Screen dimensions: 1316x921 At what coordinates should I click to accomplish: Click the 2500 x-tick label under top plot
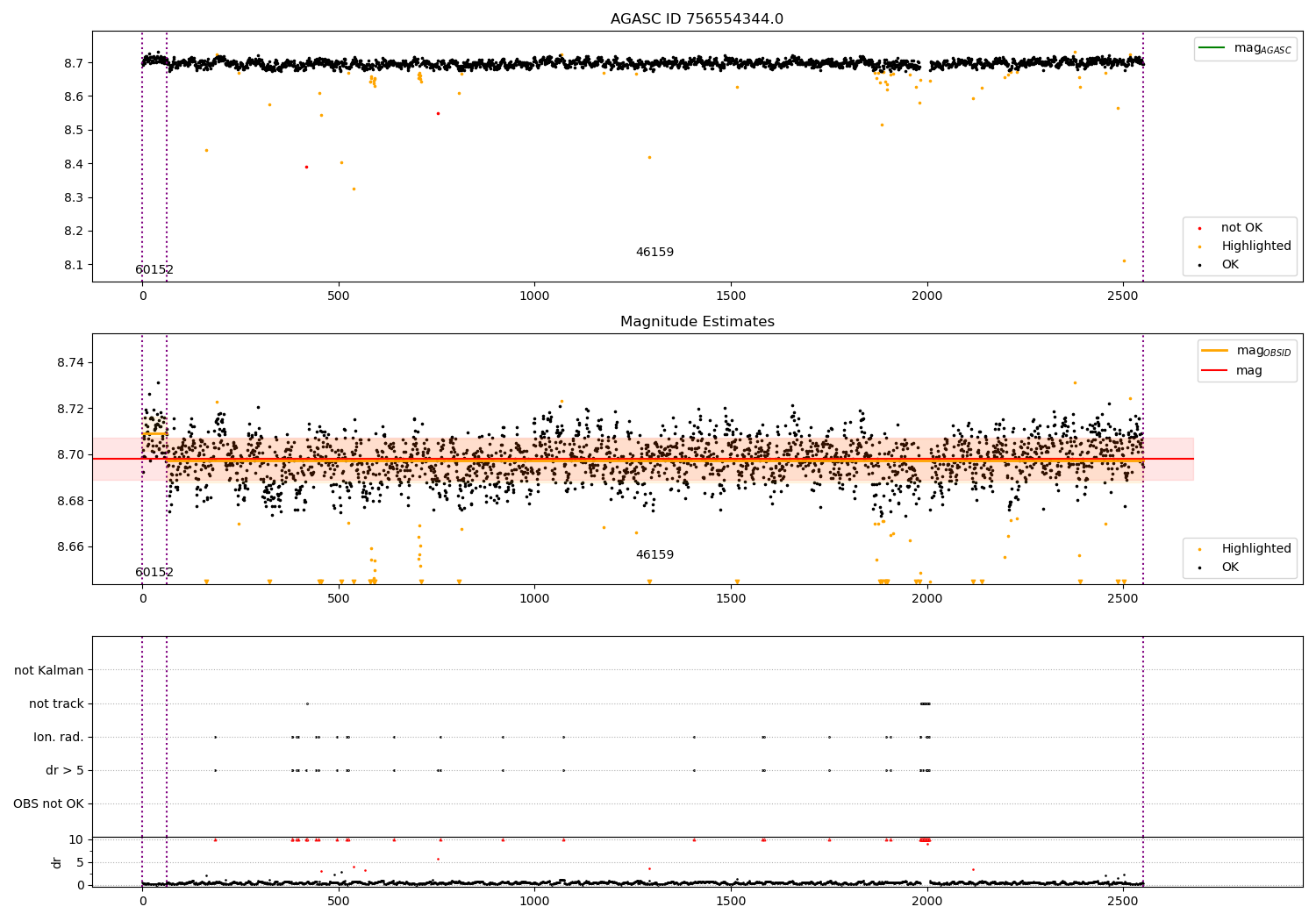1123,296
